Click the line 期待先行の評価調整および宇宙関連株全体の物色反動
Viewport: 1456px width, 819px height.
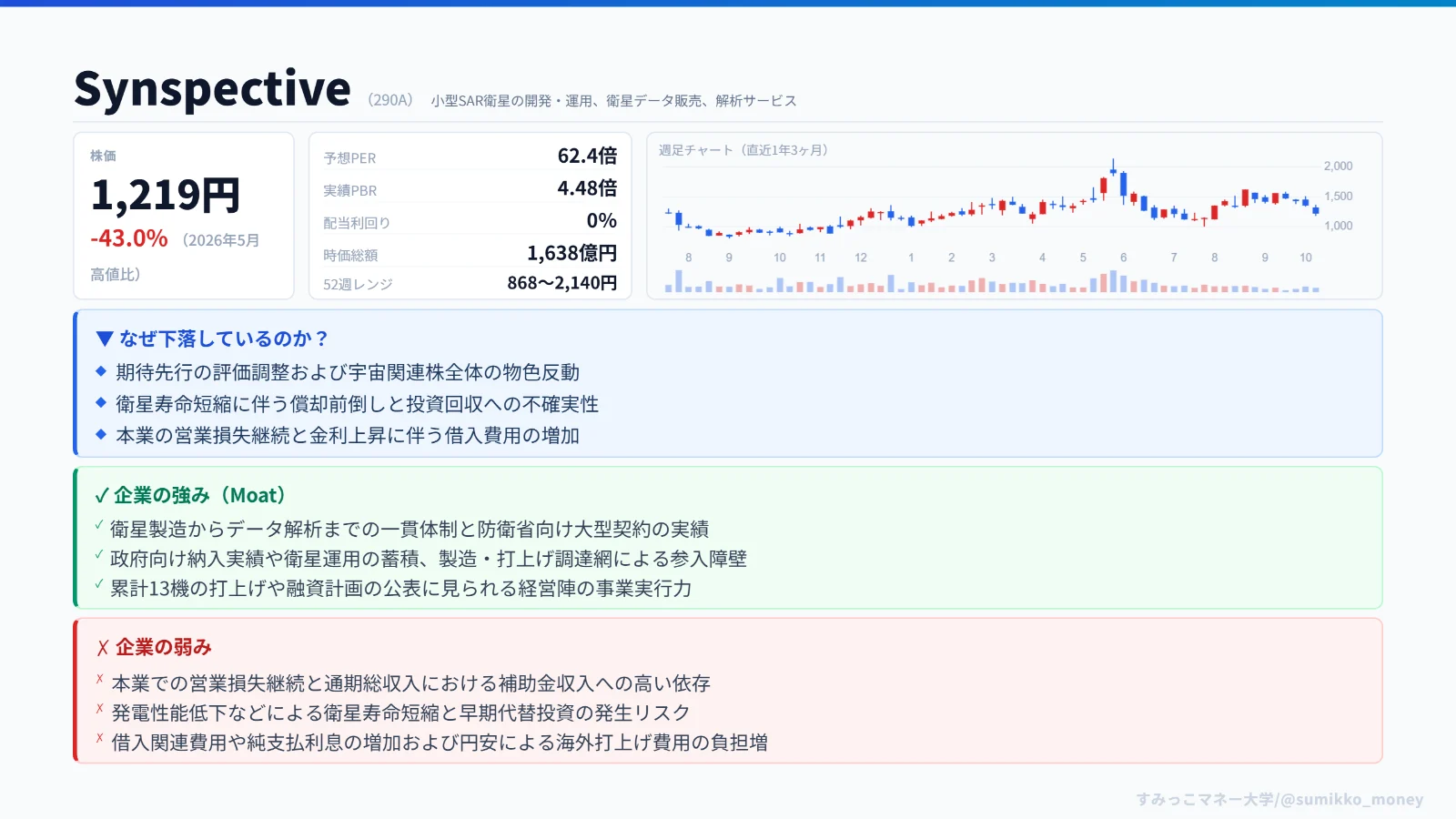click(x=348, y=372)
